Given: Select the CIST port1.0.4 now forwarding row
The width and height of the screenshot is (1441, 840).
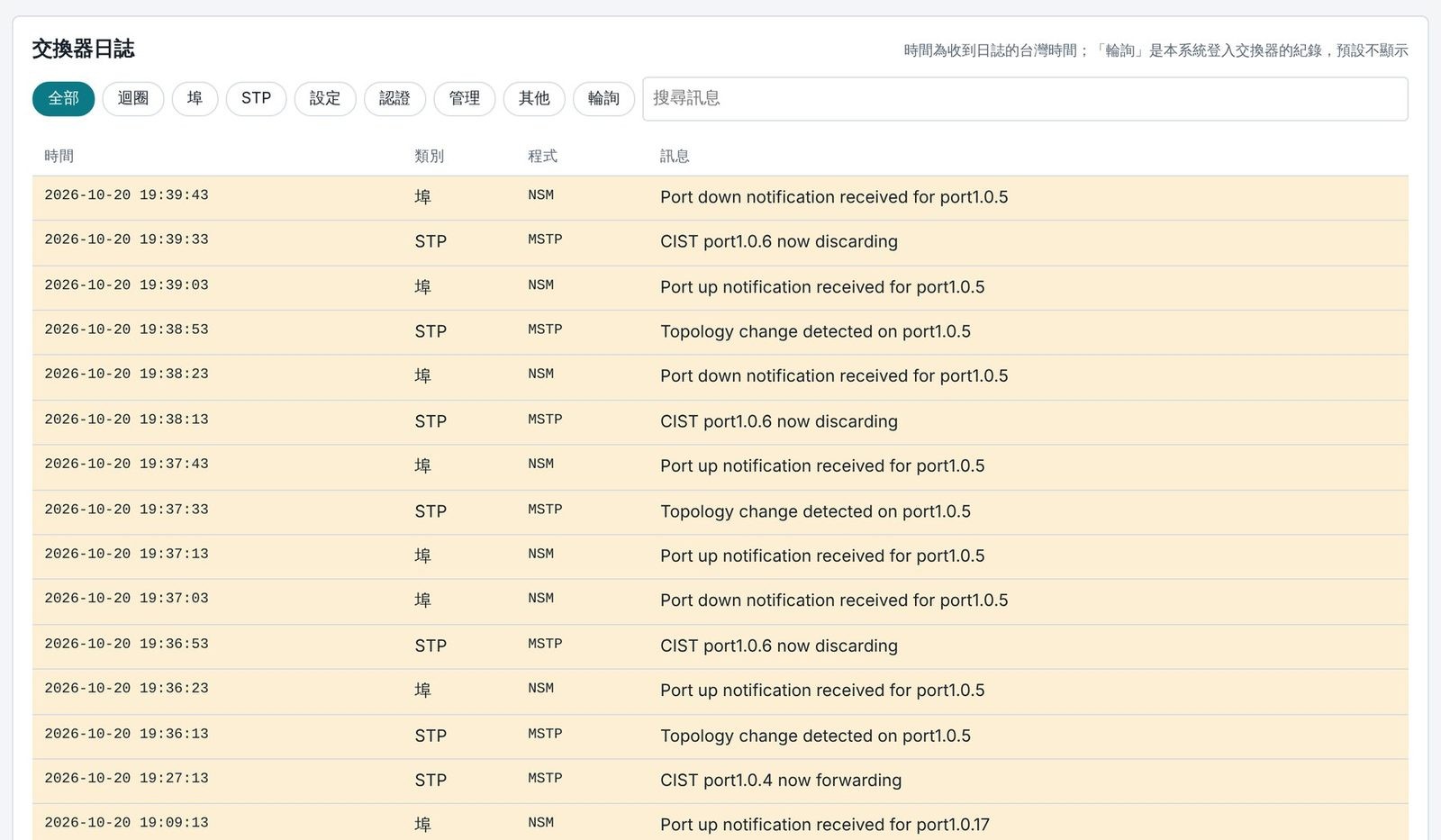Looking at the screenshot, I should [720, 781].
